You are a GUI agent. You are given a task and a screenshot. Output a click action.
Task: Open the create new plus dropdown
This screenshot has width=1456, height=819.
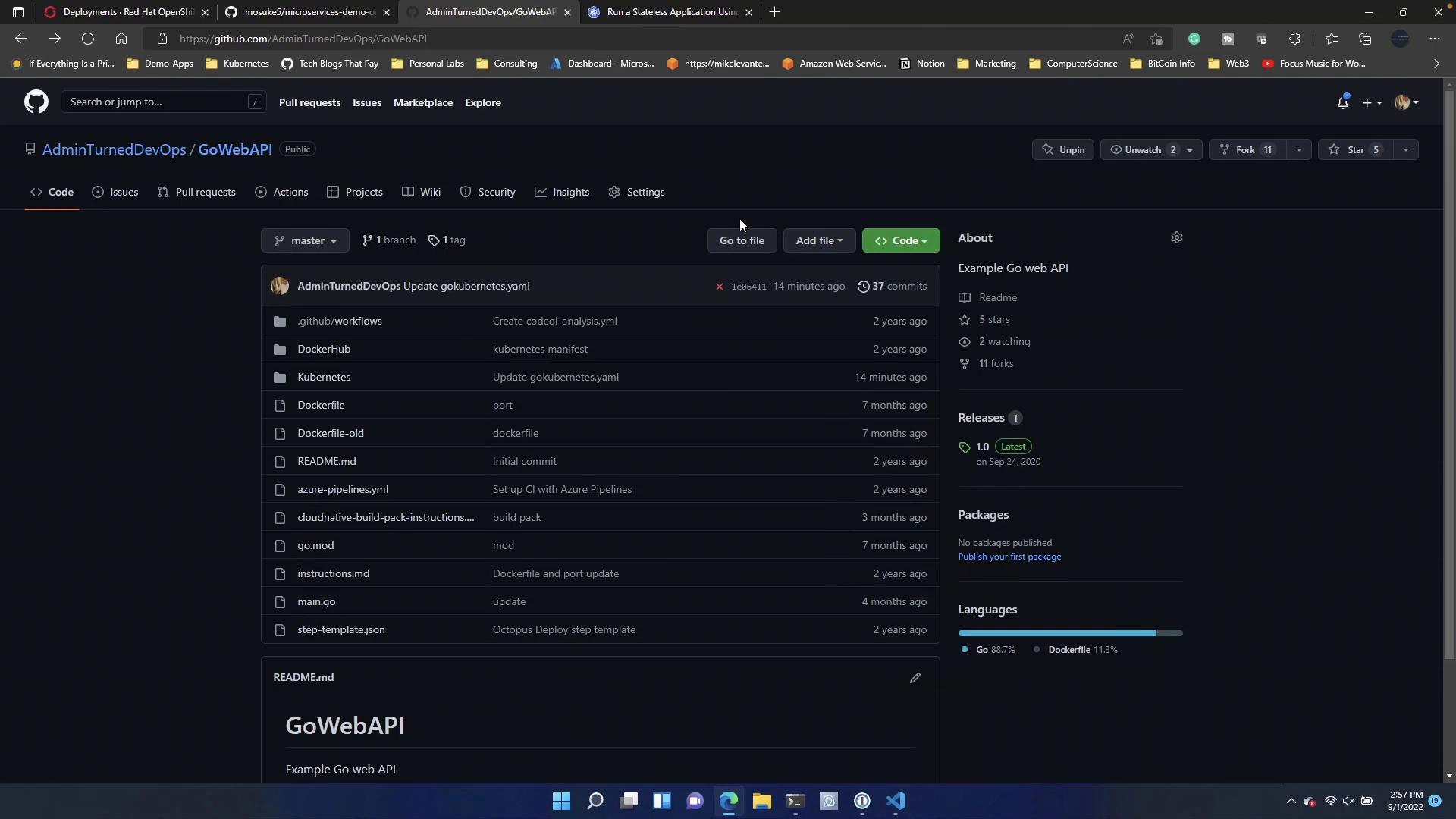(1372, 102)
